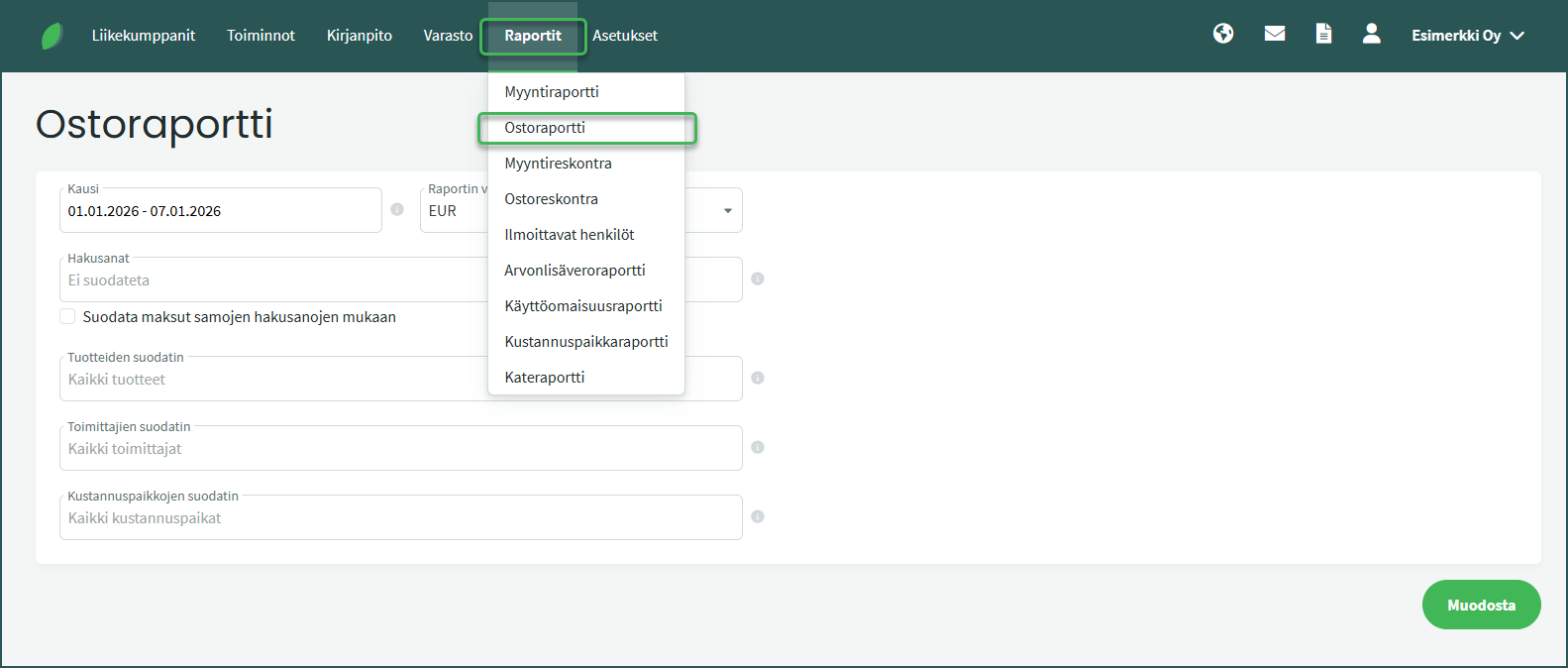Click the Kustannuspaikkojen suodatin field

[x=400, y=518]
